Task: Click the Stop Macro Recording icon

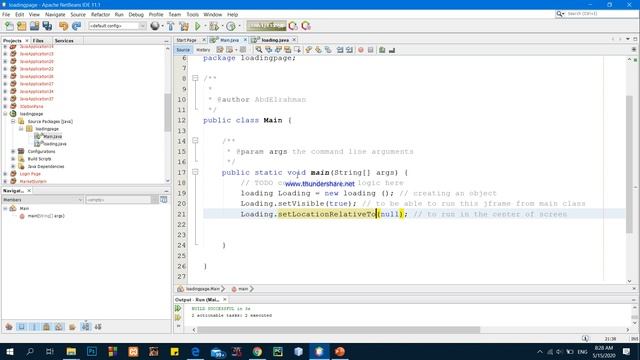Action: click(371, 50)
